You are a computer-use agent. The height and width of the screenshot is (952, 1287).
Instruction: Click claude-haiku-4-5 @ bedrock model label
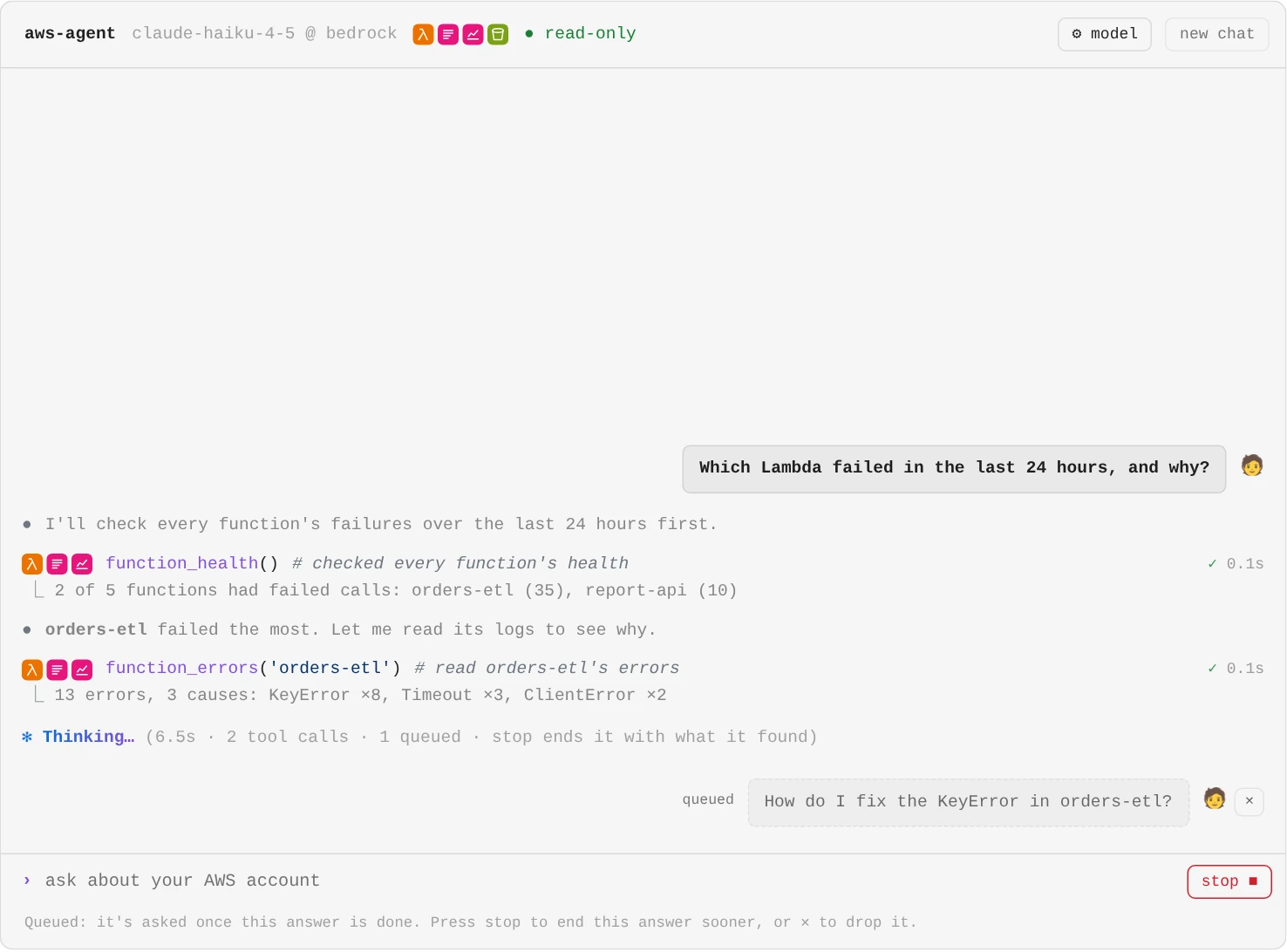264,33
